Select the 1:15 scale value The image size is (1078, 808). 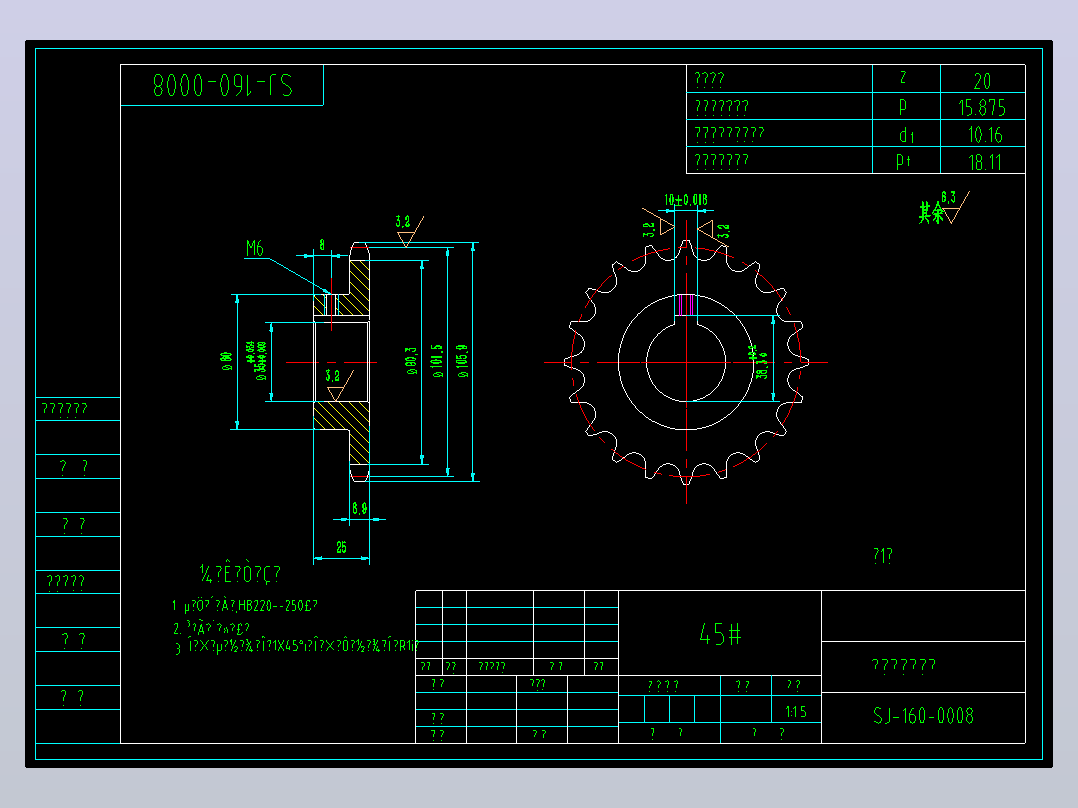pos(796,712)
